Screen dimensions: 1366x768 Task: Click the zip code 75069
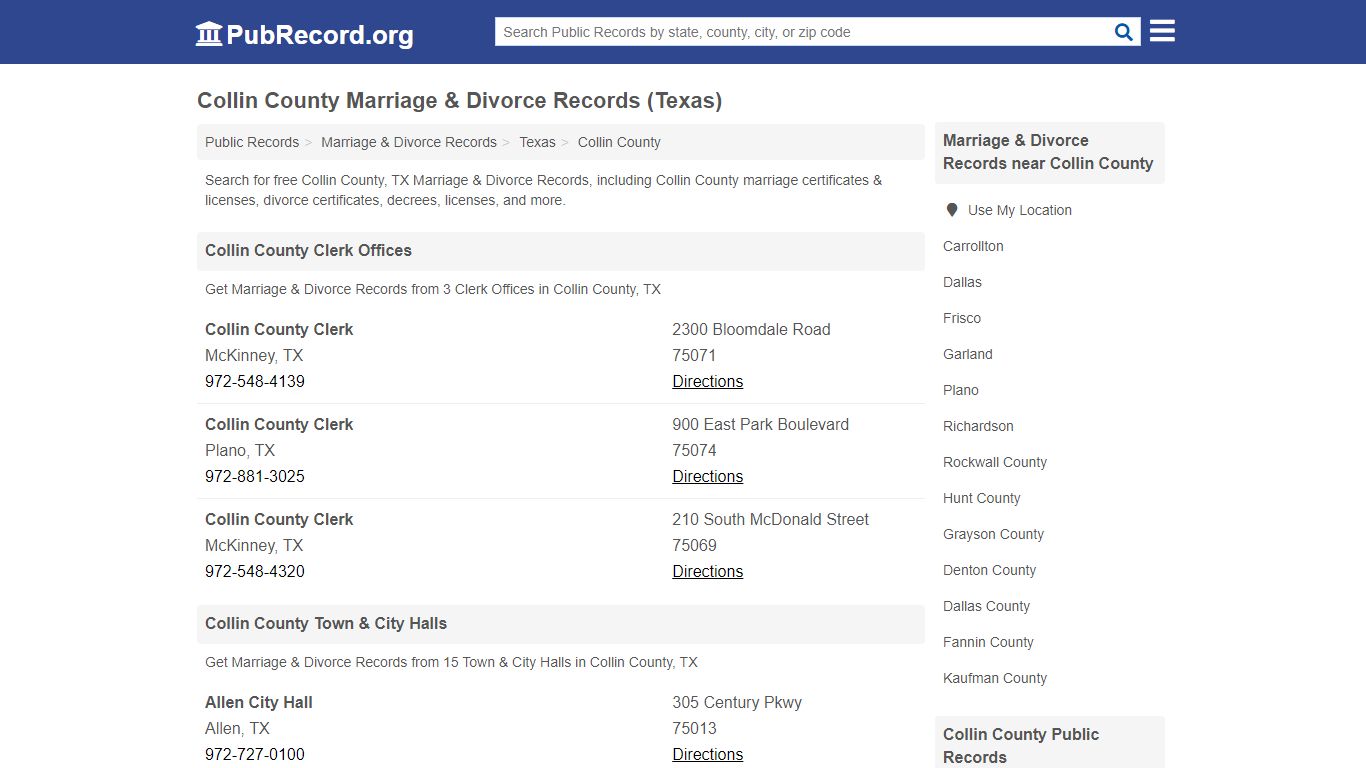coord(694,545)
